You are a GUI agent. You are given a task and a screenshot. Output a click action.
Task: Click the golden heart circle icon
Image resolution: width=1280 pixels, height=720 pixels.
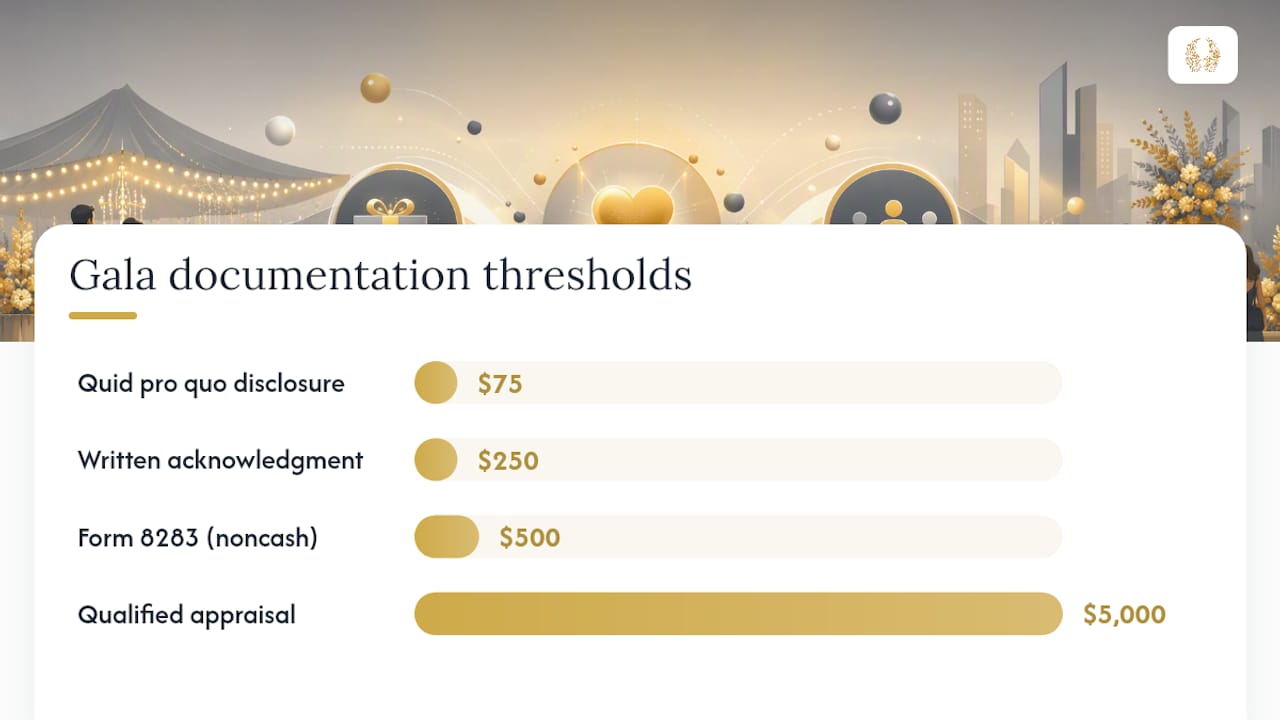tap(632, 189)
